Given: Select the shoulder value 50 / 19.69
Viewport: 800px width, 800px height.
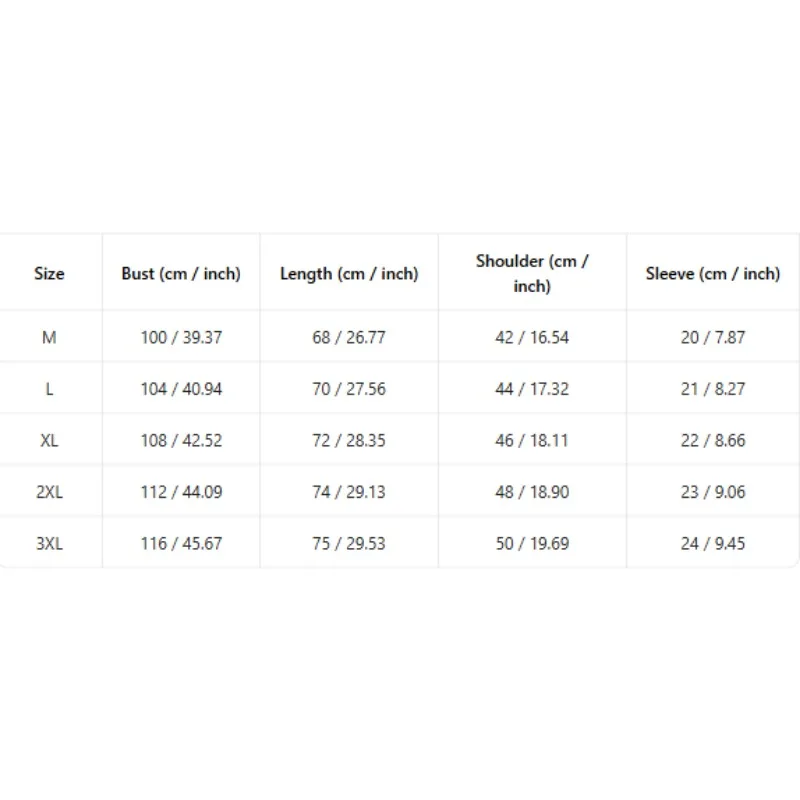Looking at the screenshot, I should [x=532, y=543].
